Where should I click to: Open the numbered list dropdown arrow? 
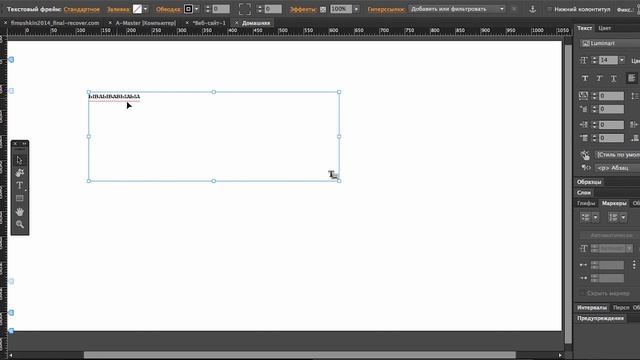(623, 218)
